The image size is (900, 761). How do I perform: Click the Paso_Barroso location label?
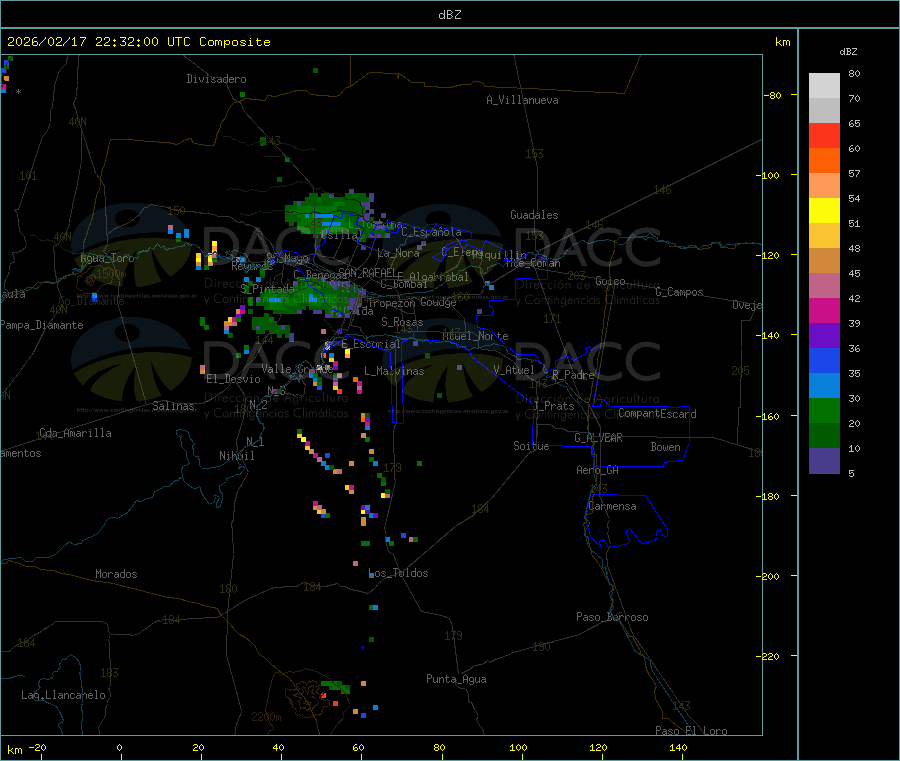tap(612, 617)
